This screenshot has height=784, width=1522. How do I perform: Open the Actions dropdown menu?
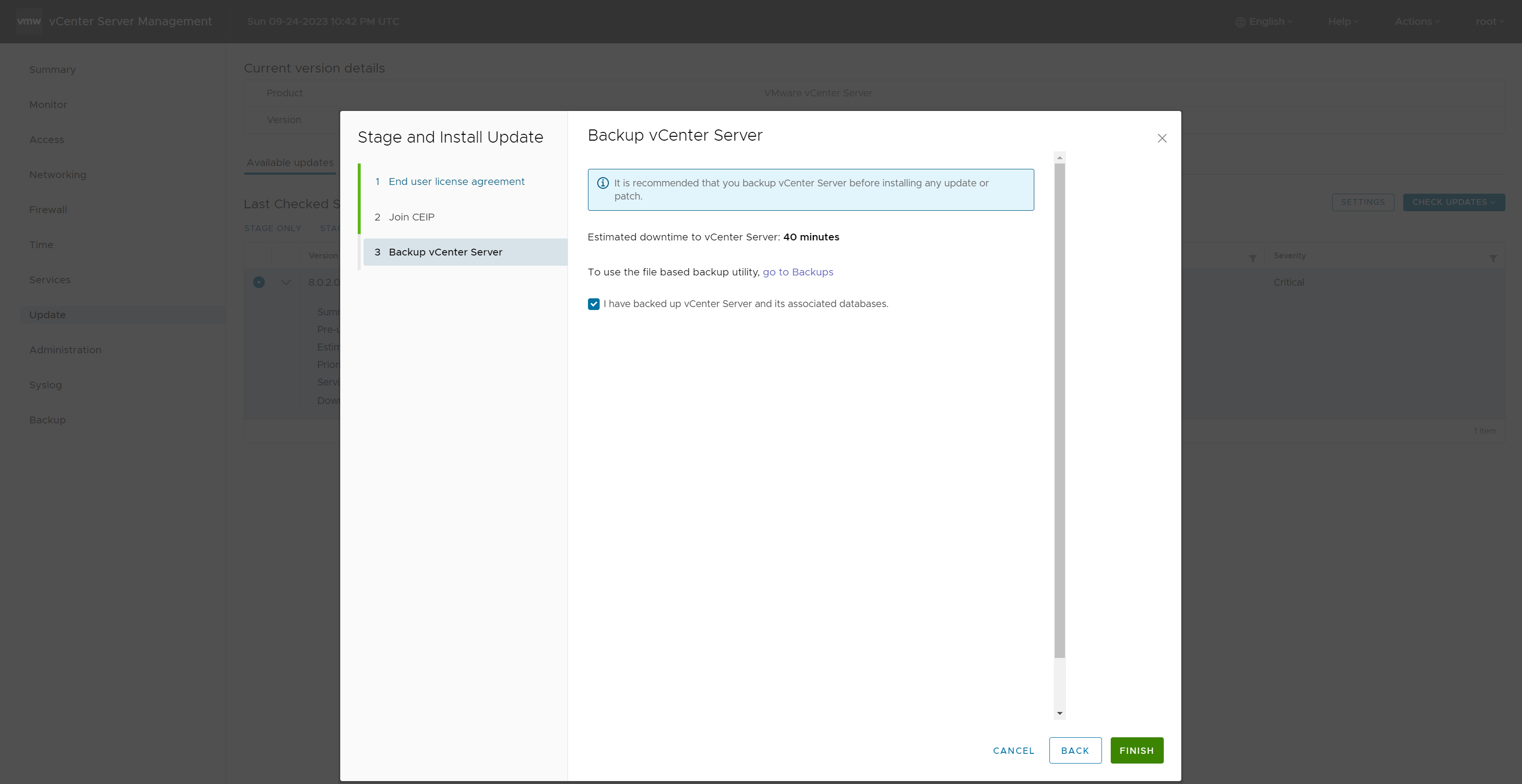[x=1416, y=21]
